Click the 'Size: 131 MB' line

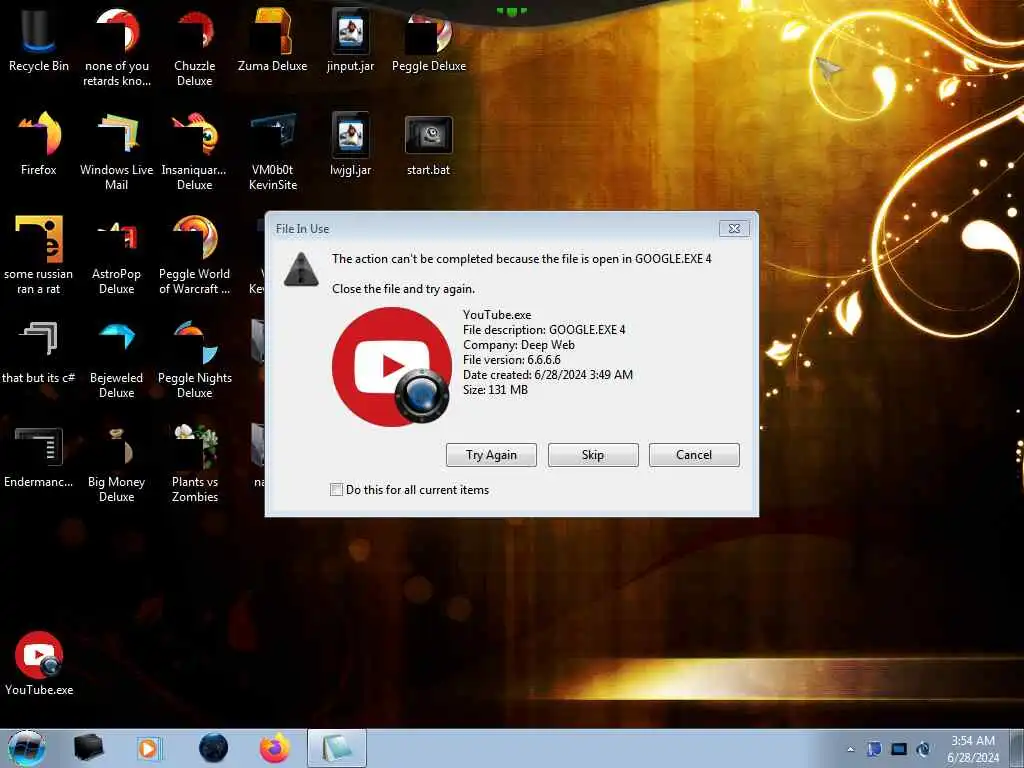495,390
